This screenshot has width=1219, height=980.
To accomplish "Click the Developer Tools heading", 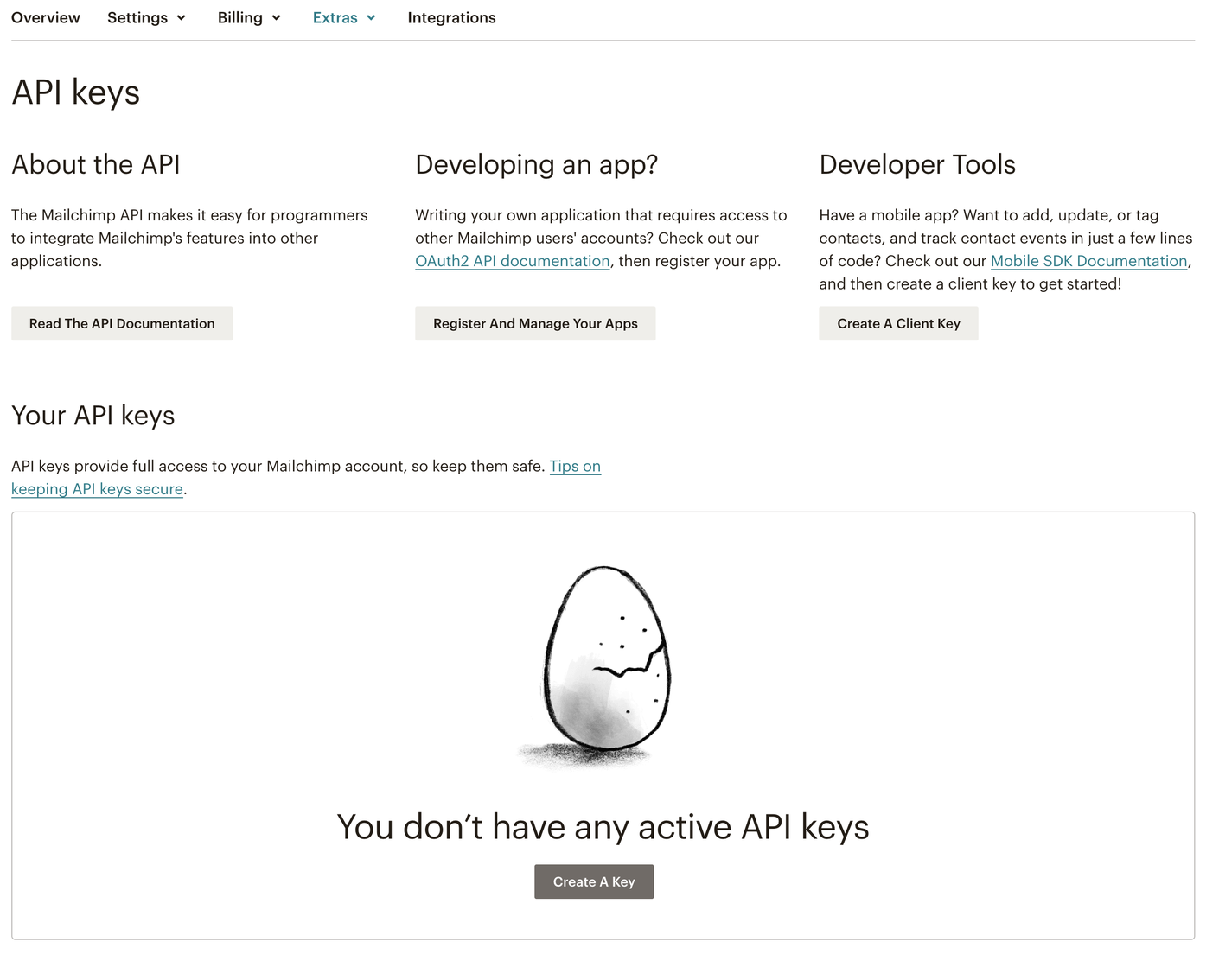I will pos(917,164).
